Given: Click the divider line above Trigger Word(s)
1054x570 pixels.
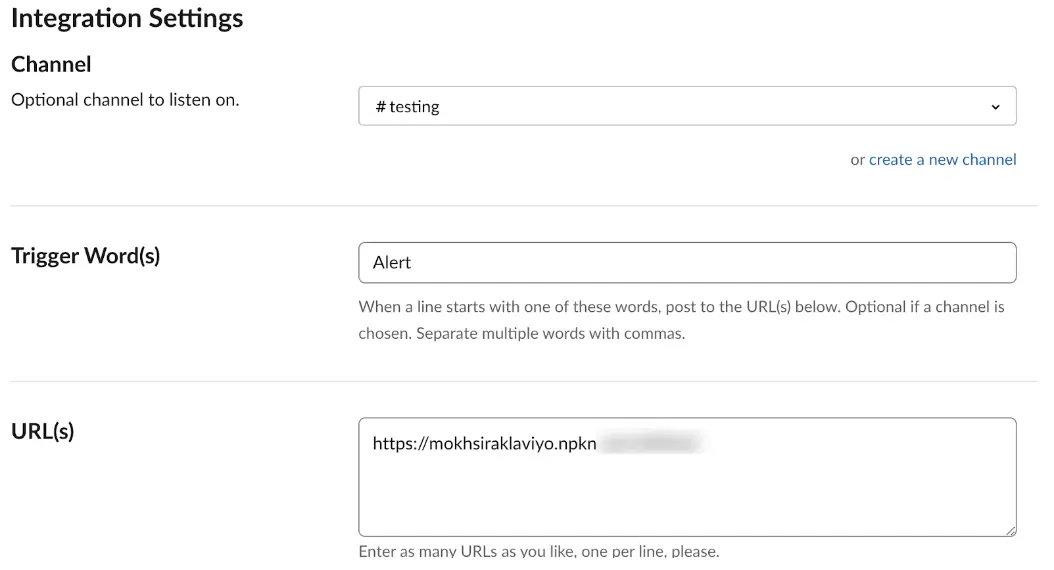Looking at the screenshot, I should coord(524,206).
